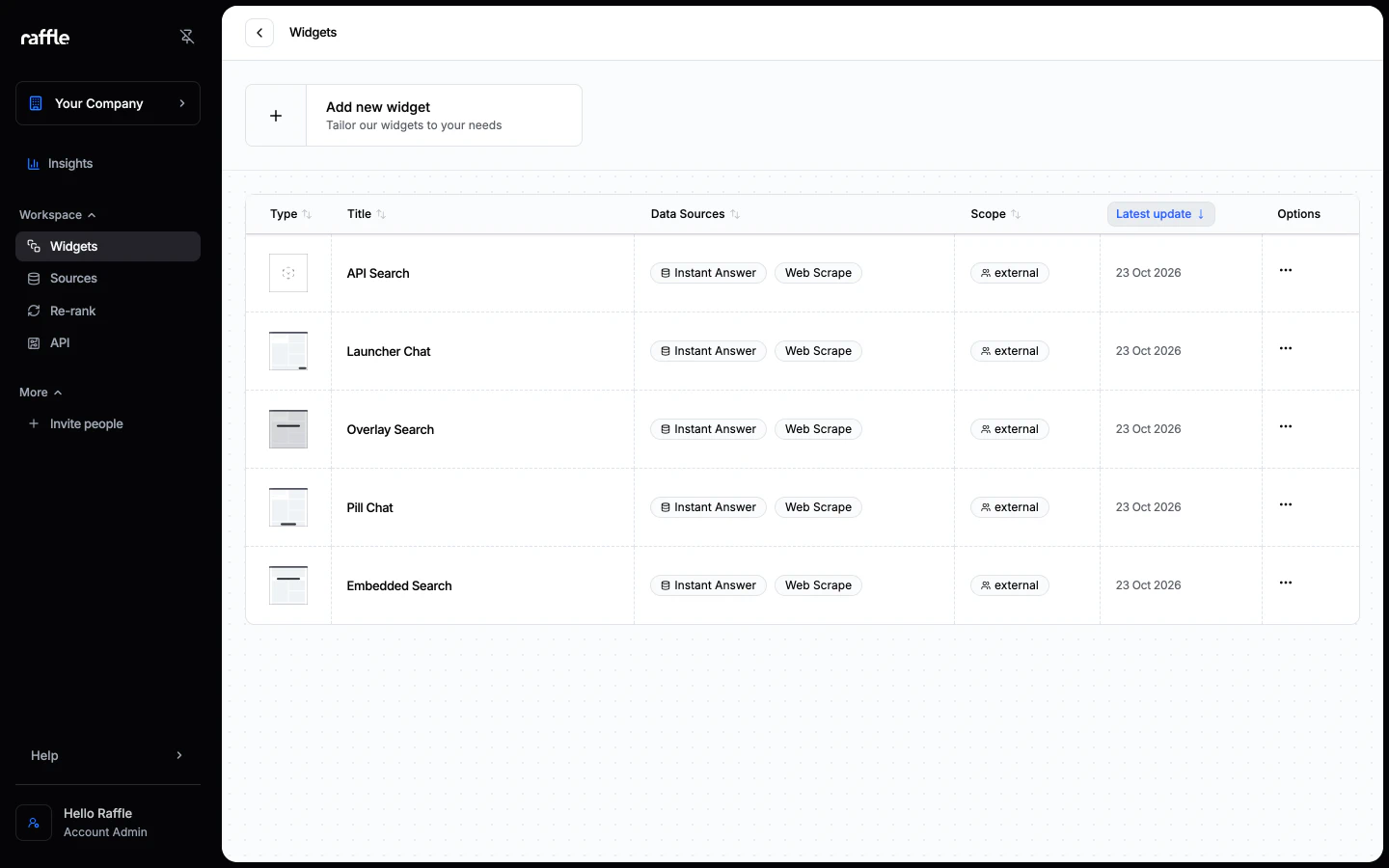Open options menu for API Search
1389x868 pixels.
1286,270
